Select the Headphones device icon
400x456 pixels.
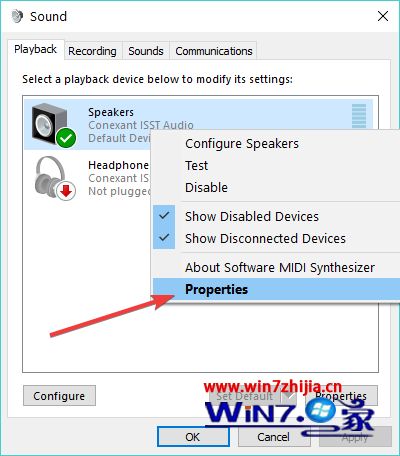click(x=52, y=177)
